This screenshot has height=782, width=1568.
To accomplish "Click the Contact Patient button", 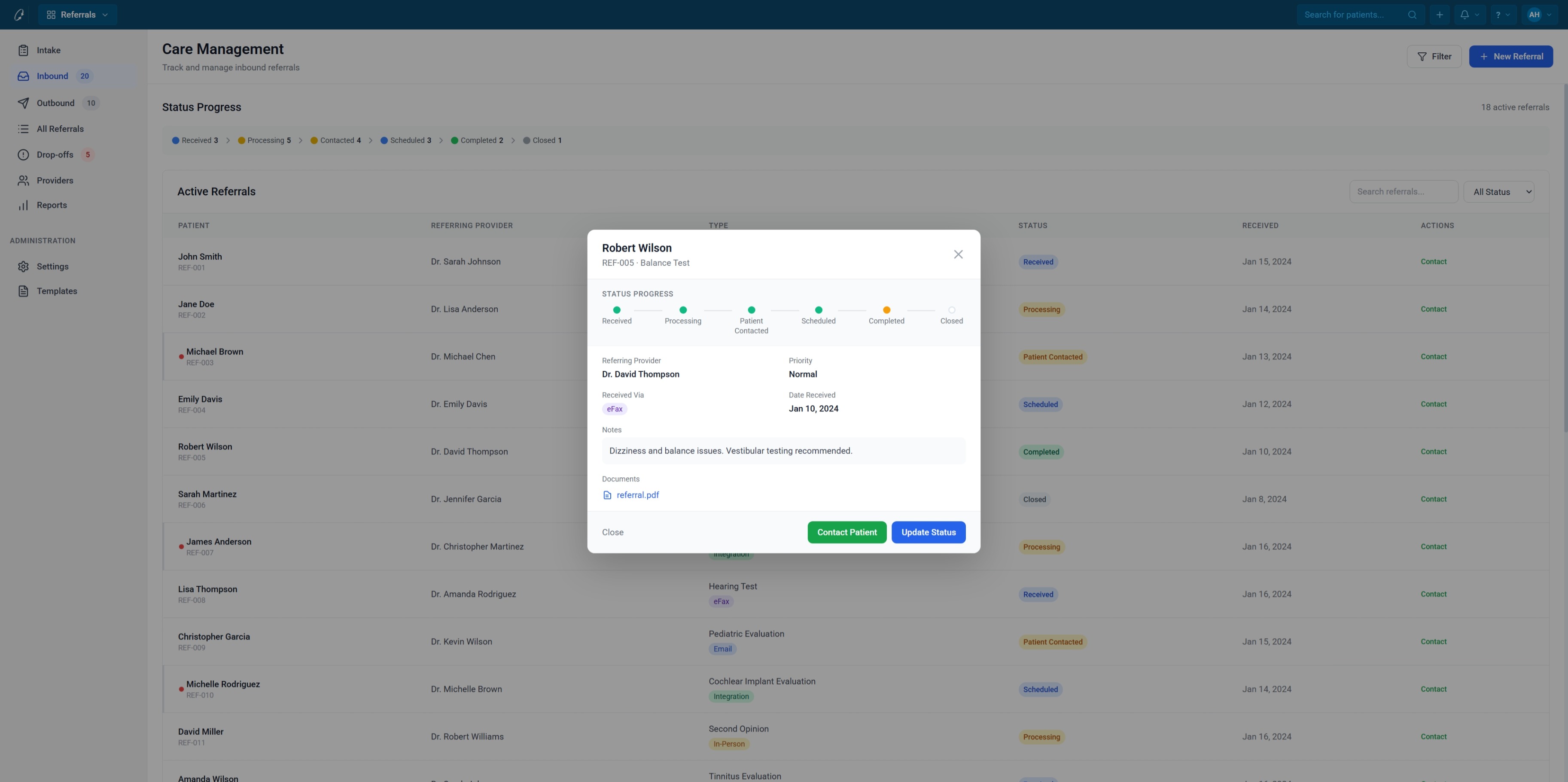I will pos(846,532).
